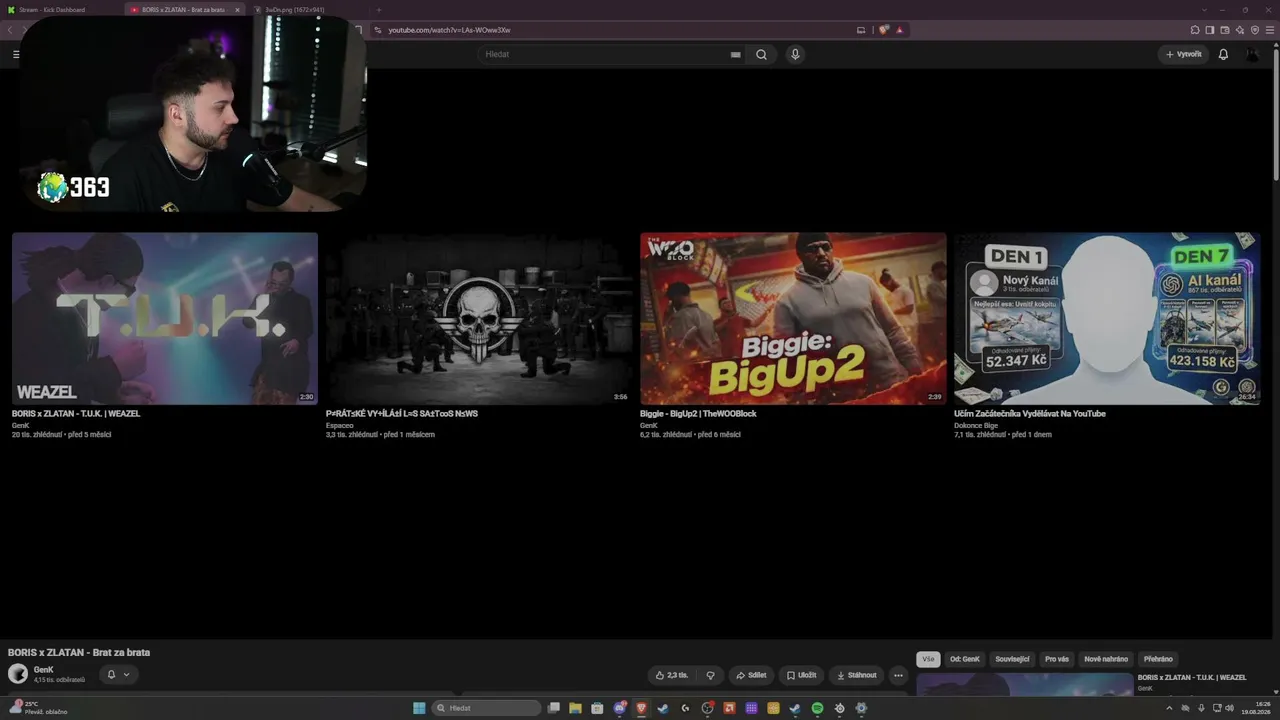Click the Windows taskbar search box
The image size is (1280, 720).
click(x=487, y=708)
